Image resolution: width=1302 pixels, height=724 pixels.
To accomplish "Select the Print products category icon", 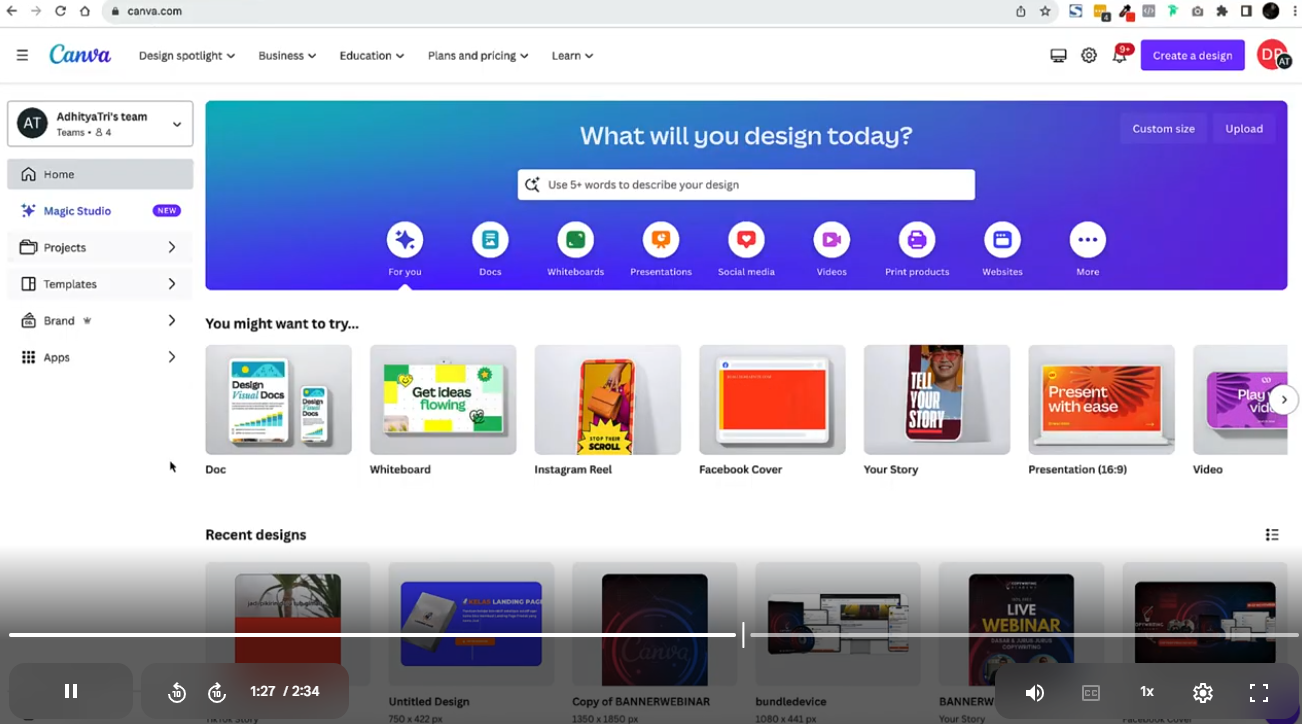I will (917, 240).
